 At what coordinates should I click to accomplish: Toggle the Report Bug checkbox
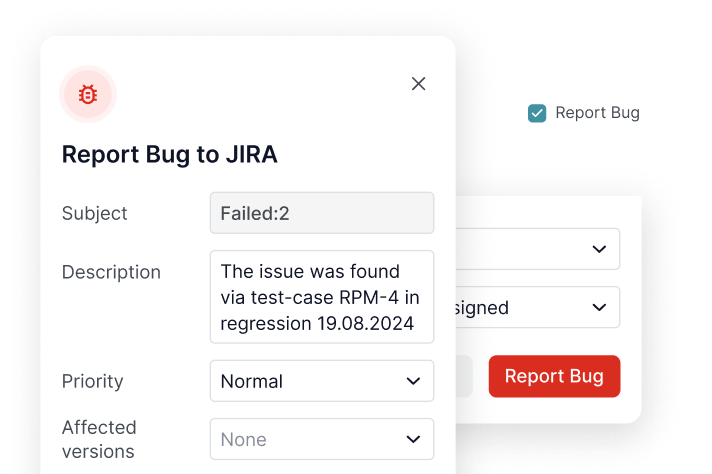(x=537, y=113)
